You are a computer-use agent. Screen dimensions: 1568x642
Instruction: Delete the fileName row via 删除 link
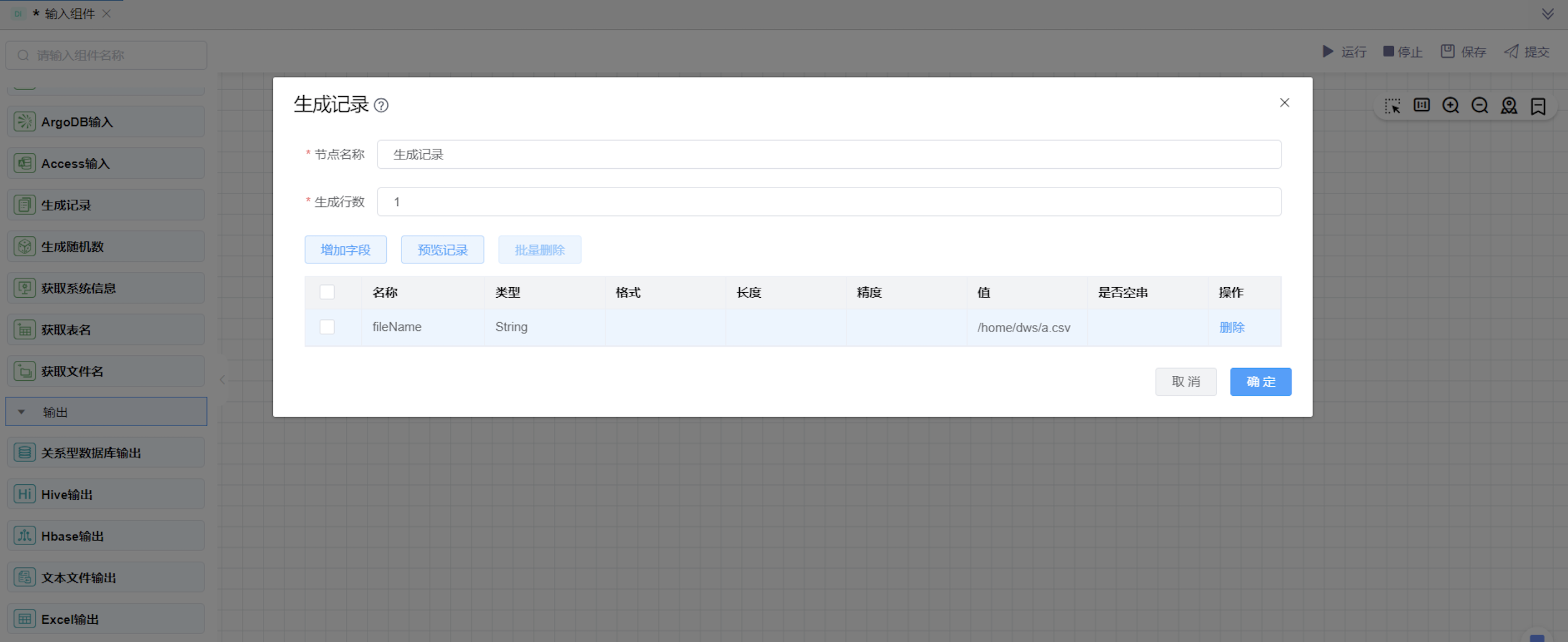tap(1232, 327)
